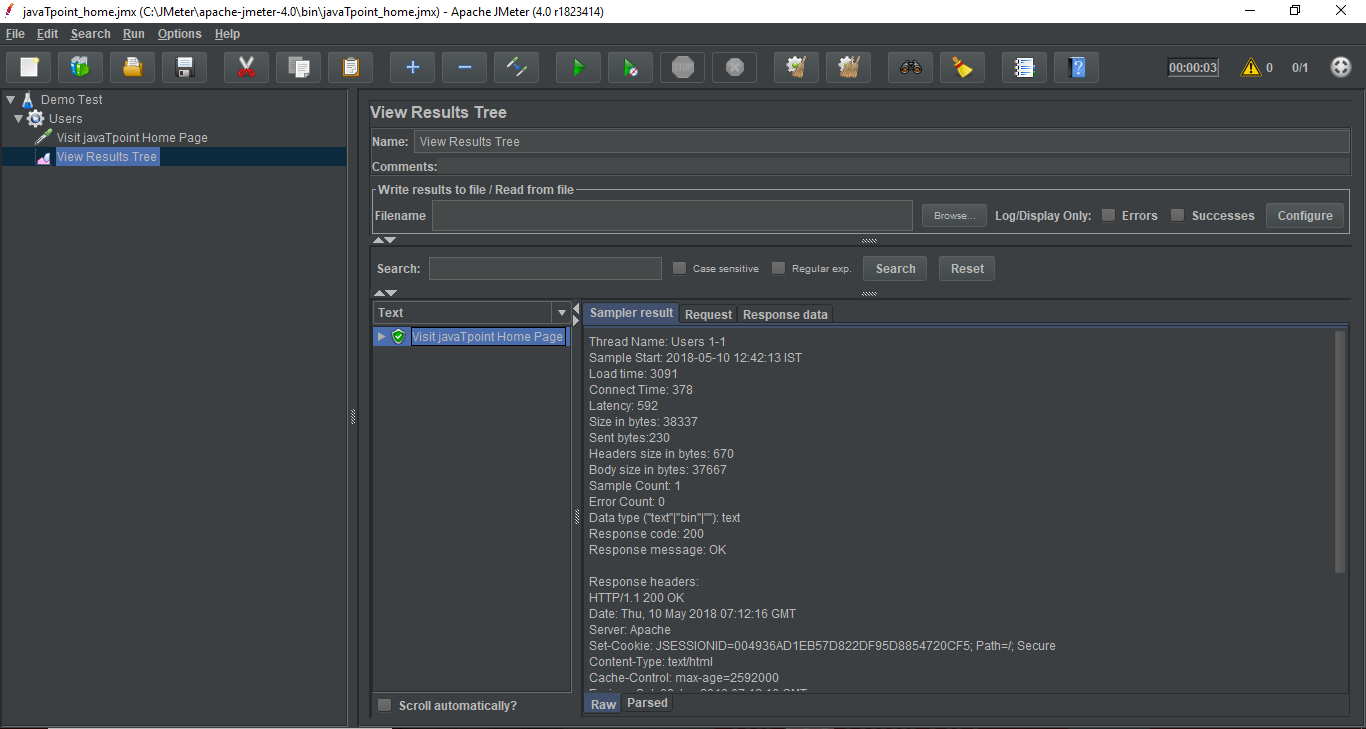
Task: Click the Paste clipboard icon
Action: point(350,68)
